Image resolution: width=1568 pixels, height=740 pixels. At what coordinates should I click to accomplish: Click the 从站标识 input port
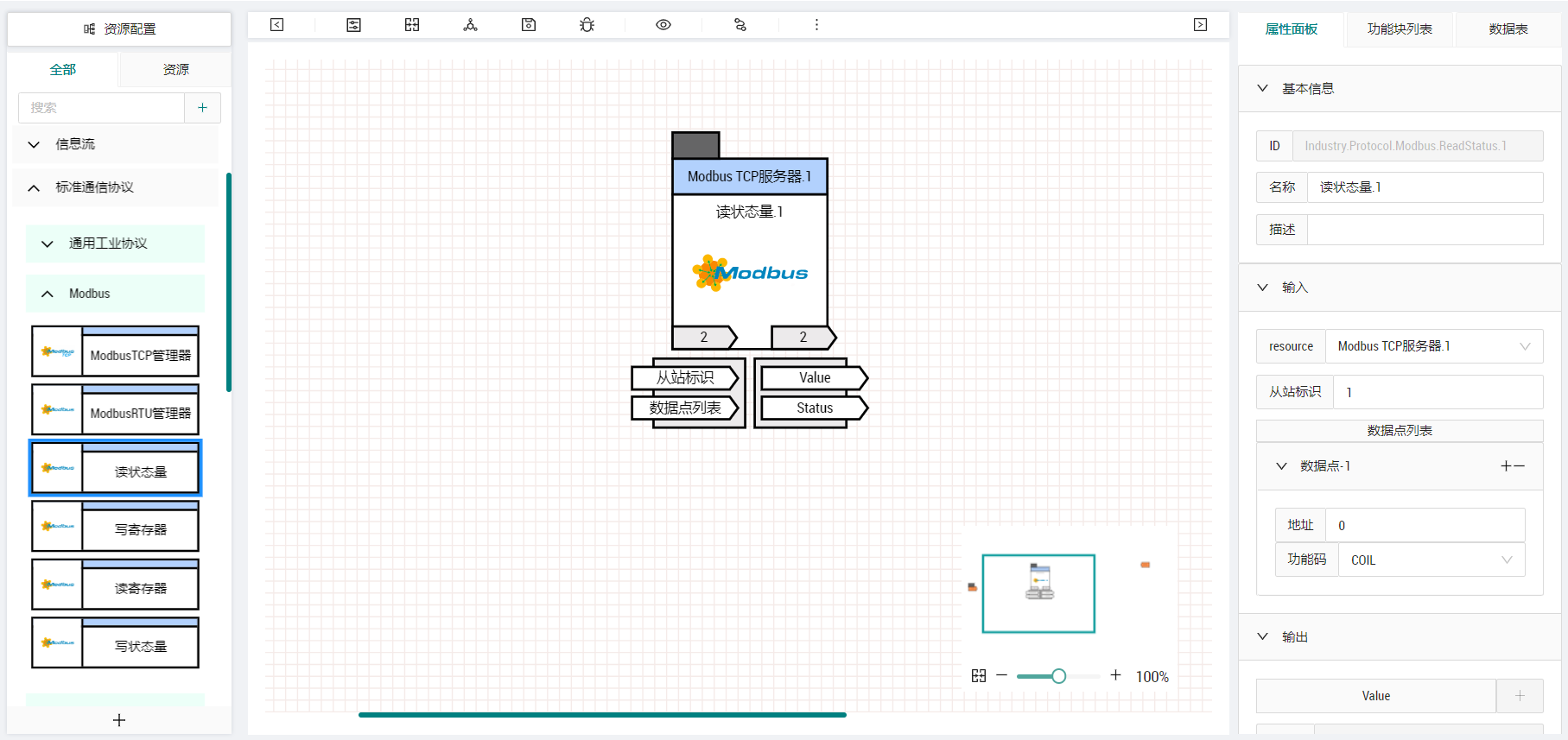[x=685, y=377]
